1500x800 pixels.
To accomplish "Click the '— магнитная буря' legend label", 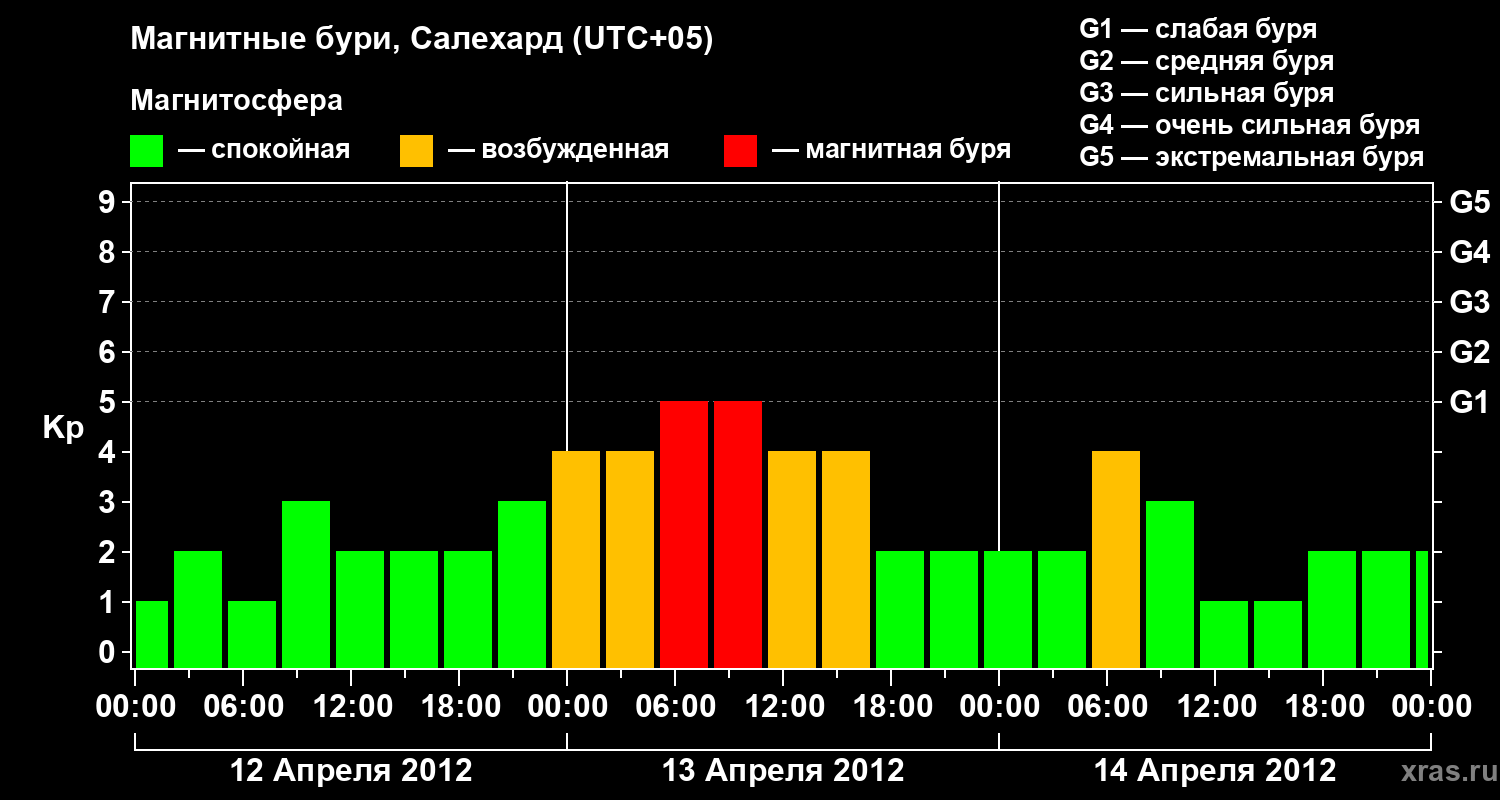I will [x=891, y=150].
